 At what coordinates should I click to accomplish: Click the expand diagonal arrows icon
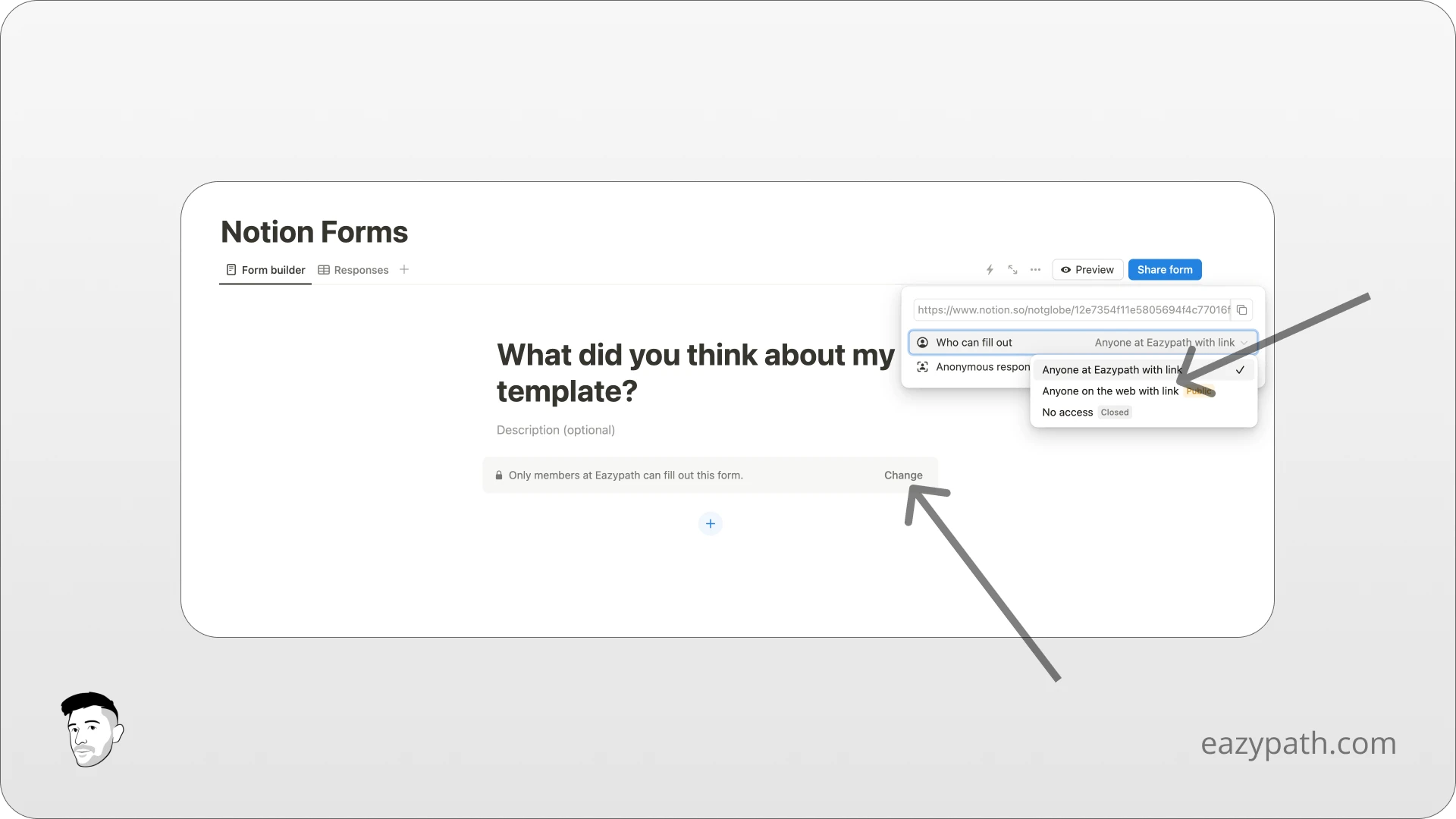pyautogui.click(x=1012, y=269)
